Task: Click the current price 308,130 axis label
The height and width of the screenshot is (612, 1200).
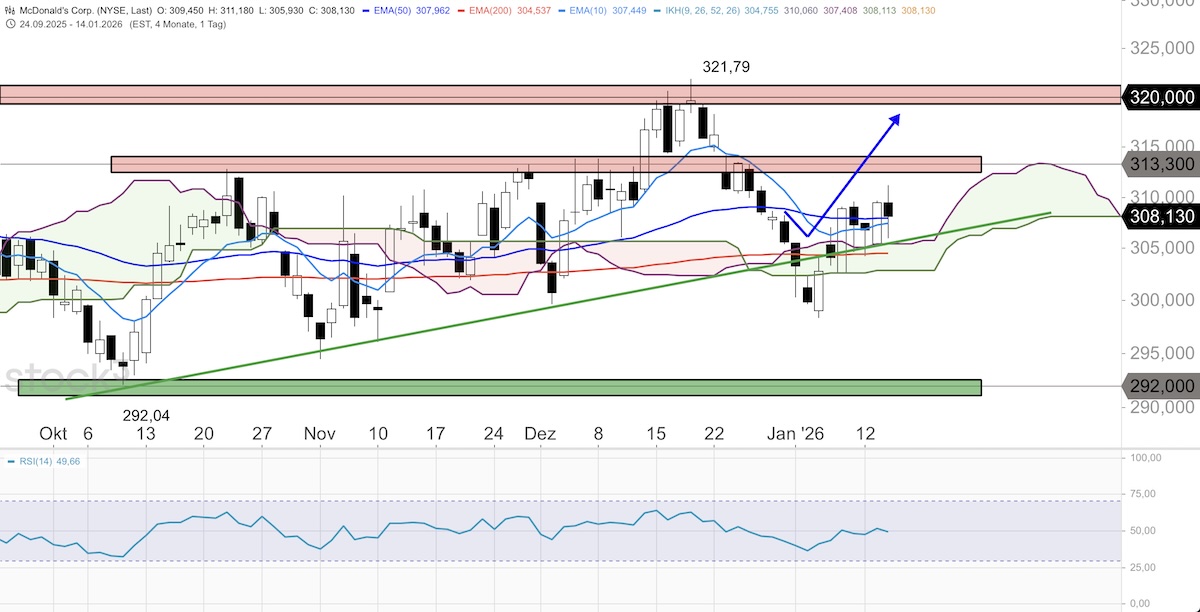Action: [1162, 216]
